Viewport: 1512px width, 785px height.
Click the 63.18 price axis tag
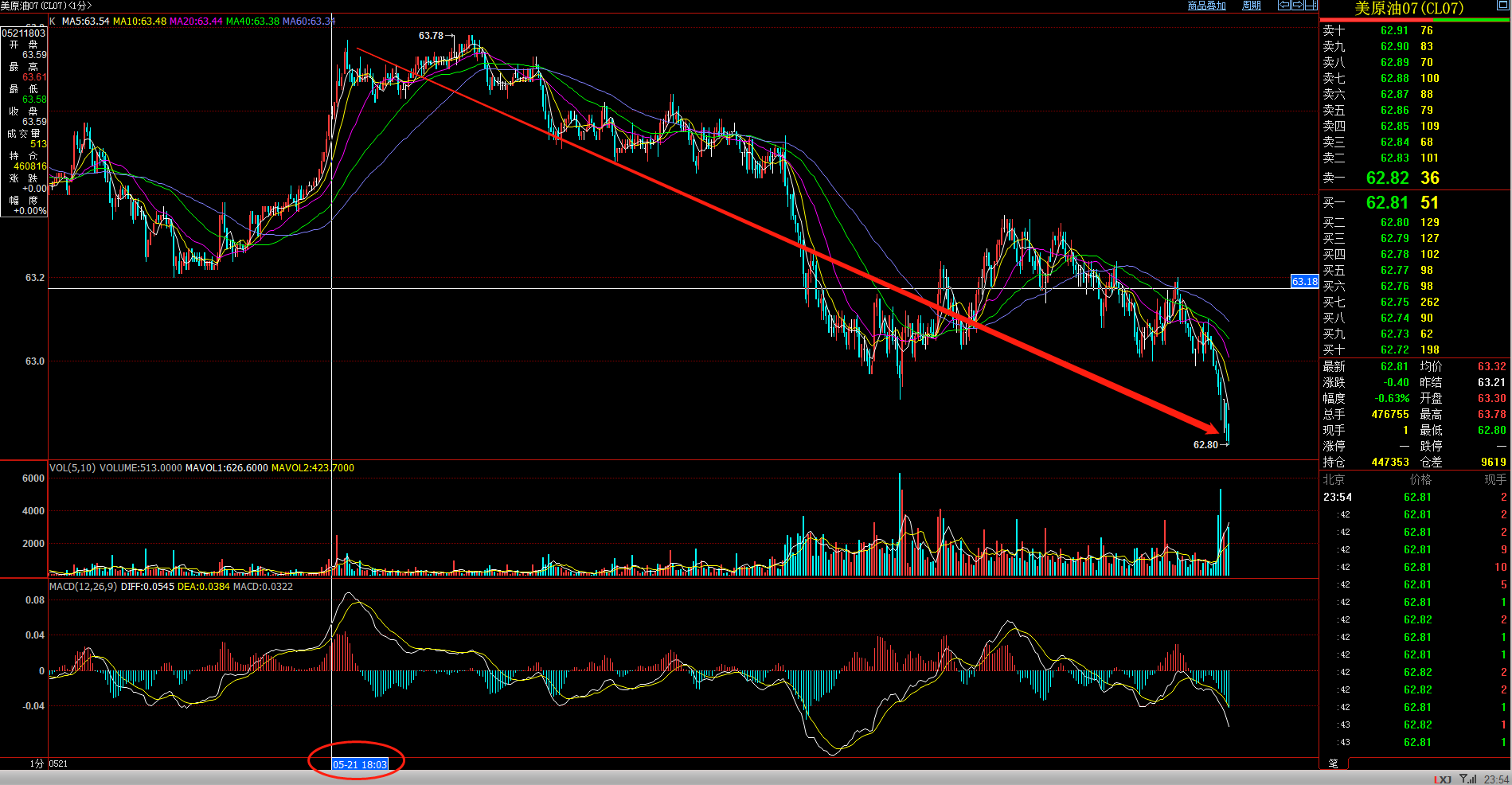(x=1304, y=282)
